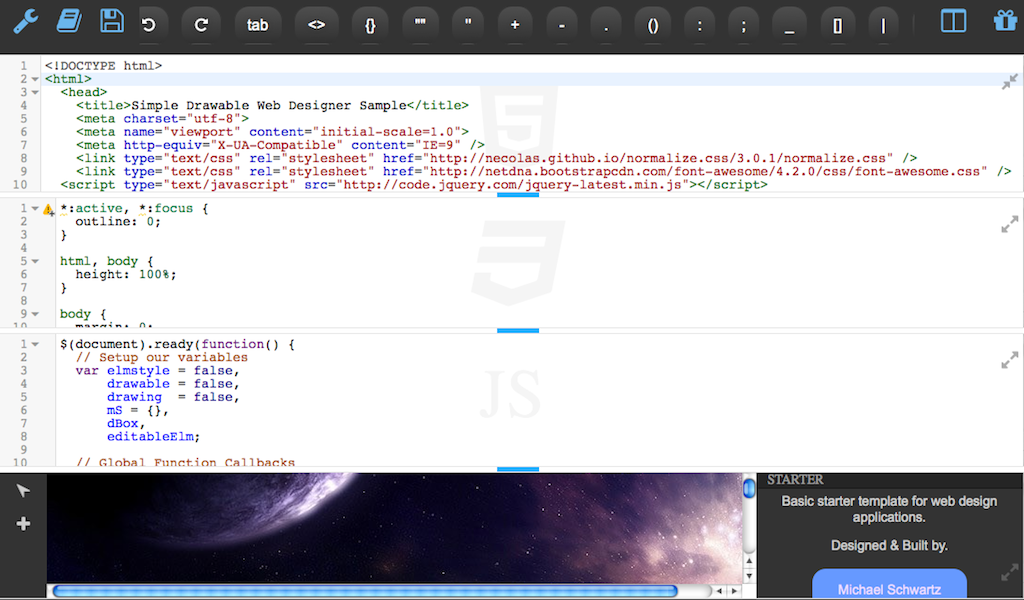Viewport: 1024px width, 600px height.
Task: Toggle the split view layout icon
Action: (952, 20)
